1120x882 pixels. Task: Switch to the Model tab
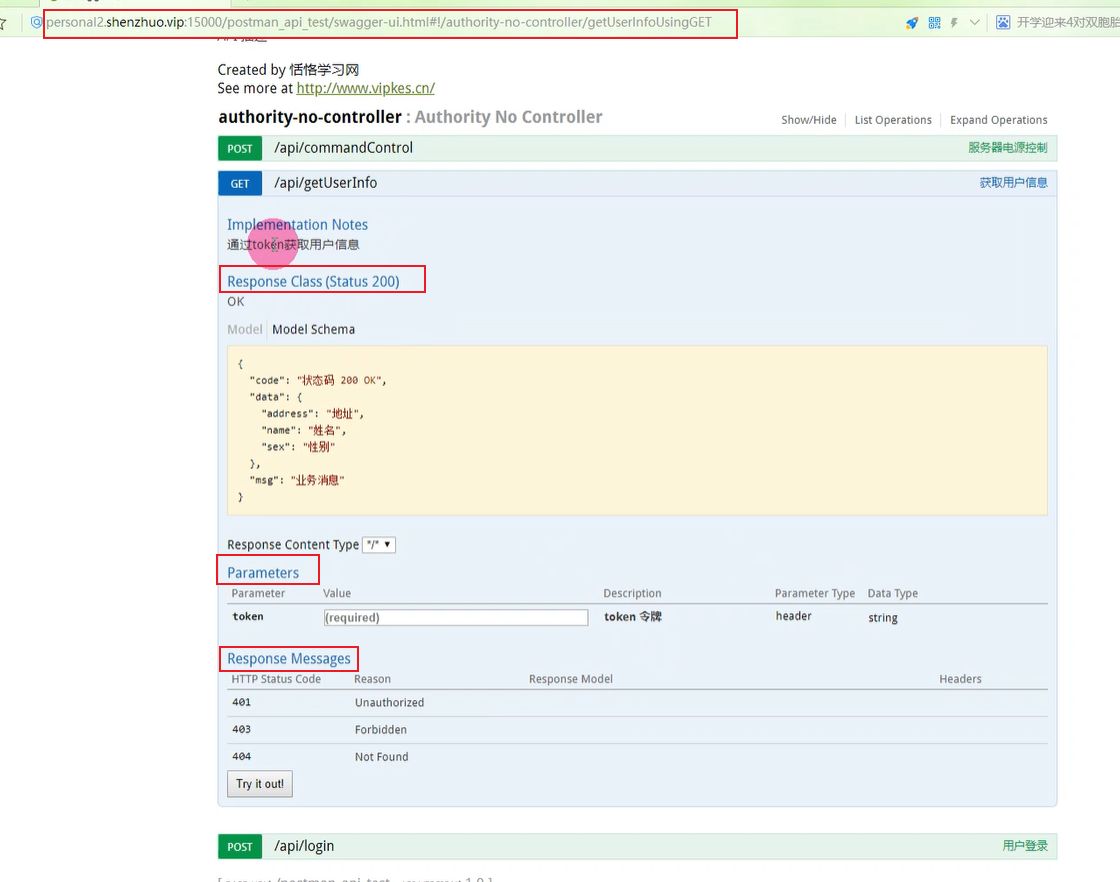coord(244,329)
